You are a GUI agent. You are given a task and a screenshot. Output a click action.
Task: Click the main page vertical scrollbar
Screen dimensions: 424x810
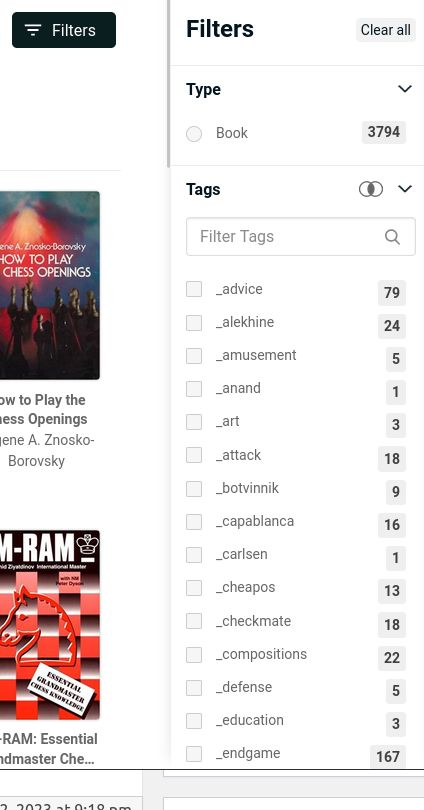coord(168,84)
